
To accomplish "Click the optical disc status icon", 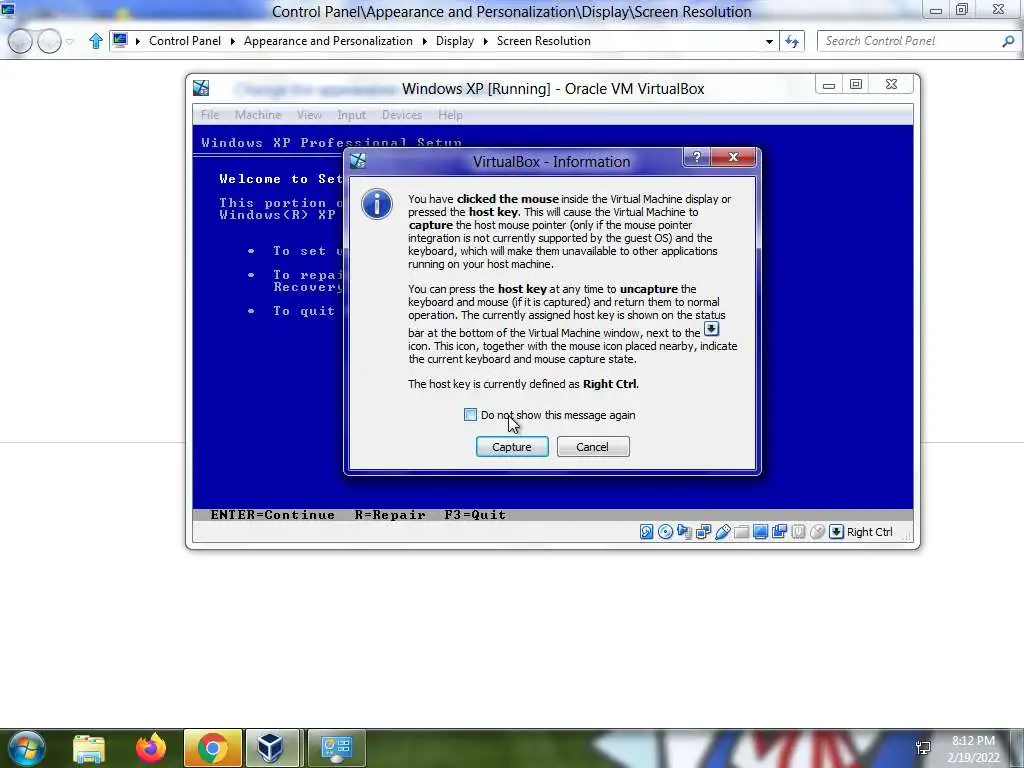I will pos(665,532).
